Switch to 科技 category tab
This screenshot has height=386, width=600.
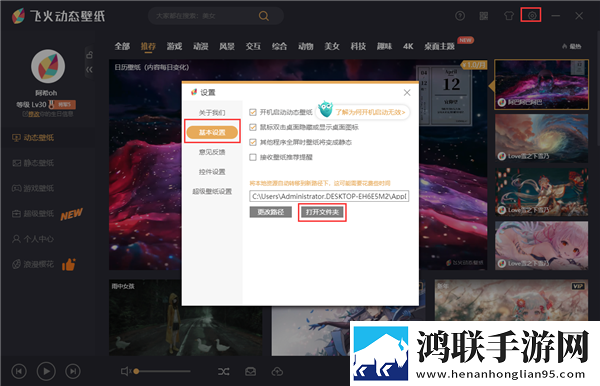click(x=358, y=46)
